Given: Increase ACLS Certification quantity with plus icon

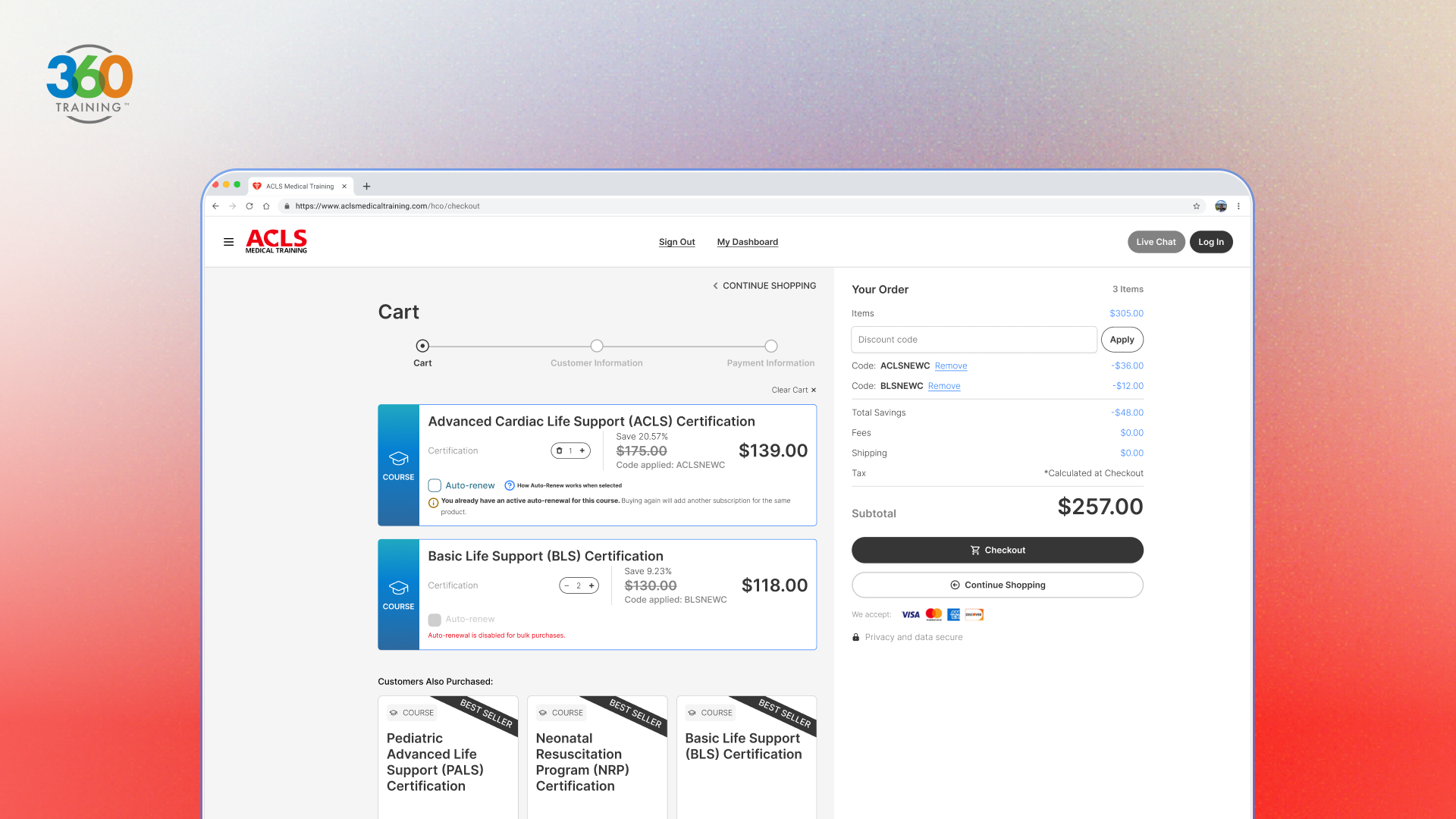Looking at the screenshot, I should (582, 450).
